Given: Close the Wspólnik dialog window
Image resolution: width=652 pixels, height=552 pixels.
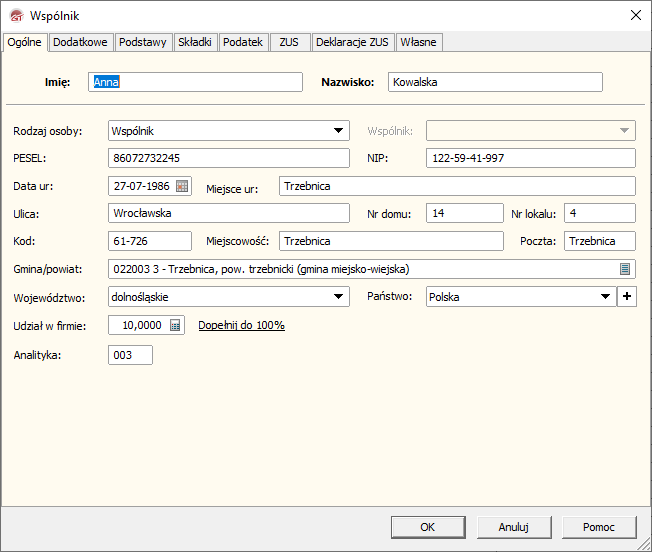Looking at the screenshot, I should [635, 15].
